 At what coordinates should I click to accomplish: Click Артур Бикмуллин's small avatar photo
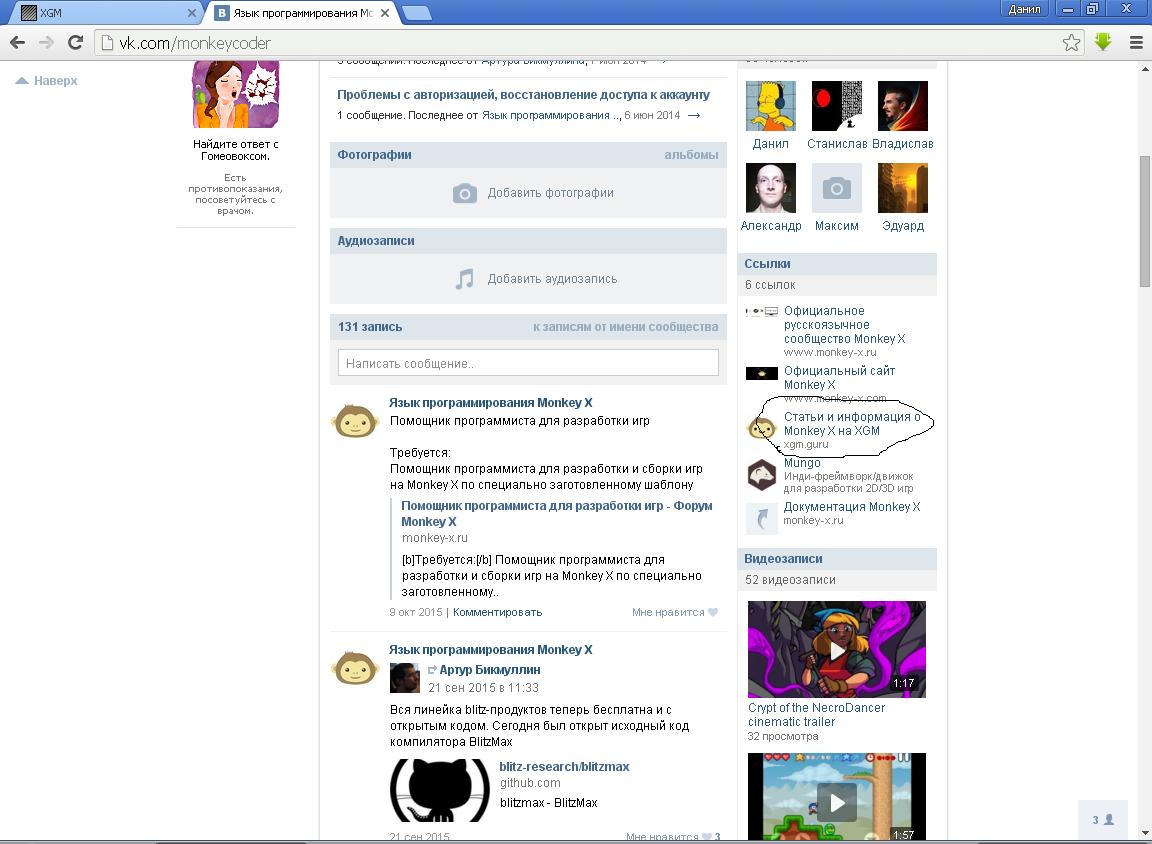404,678
